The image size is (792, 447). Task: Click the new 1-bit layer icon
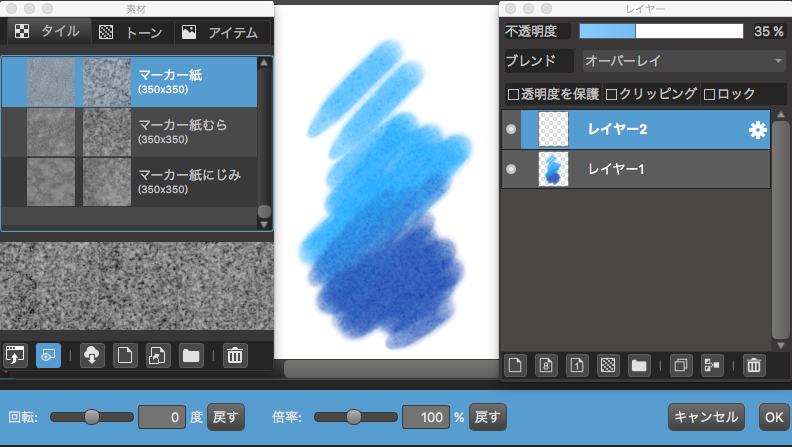(577, 365)
